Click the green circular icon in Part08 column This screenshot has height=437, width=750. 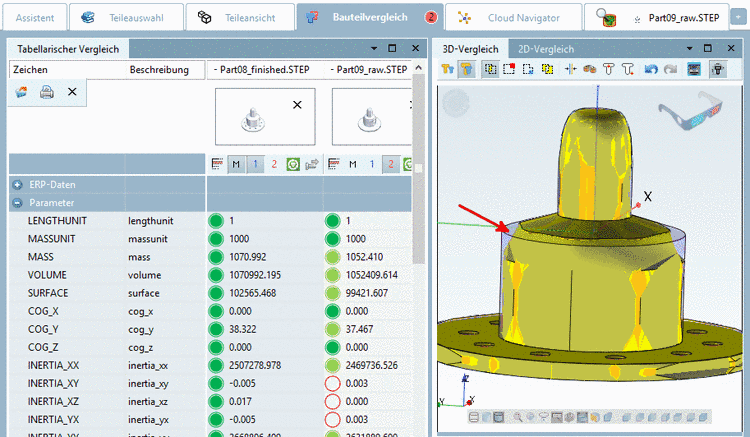pos(293,164)
